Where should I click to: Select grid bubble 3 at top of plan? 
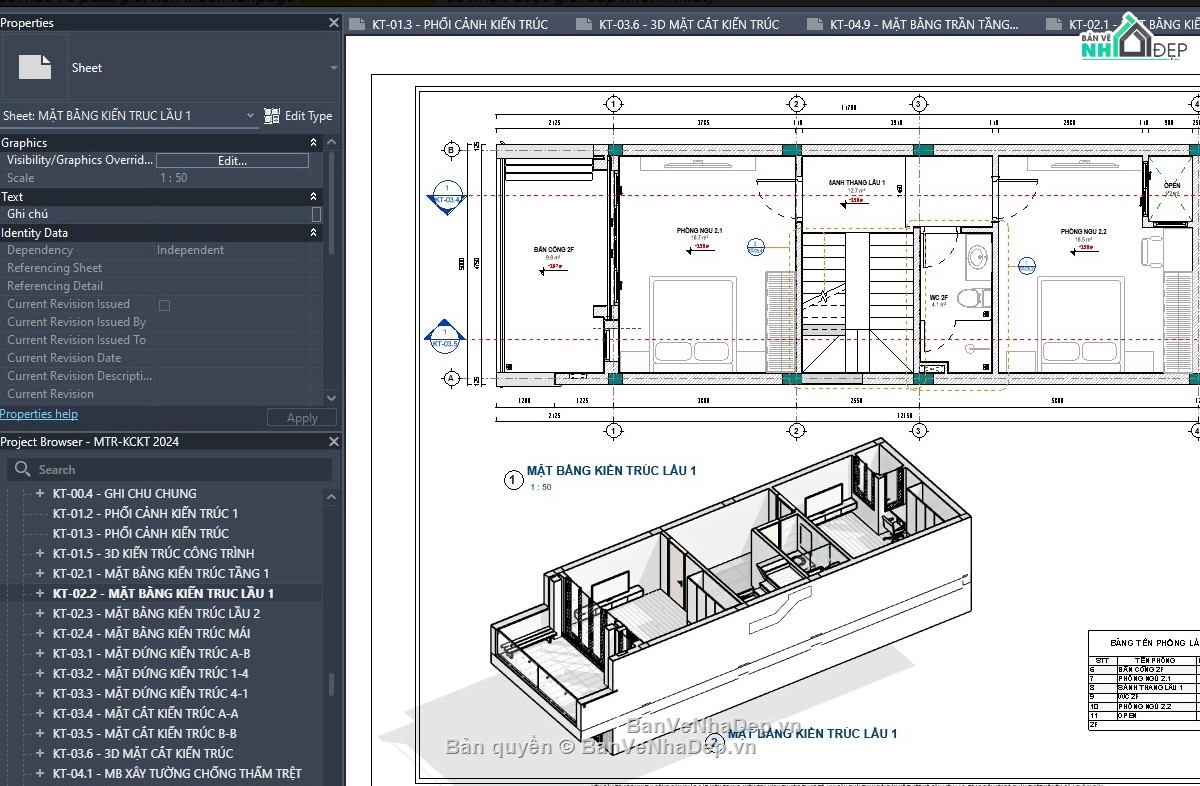pos(918,104)
